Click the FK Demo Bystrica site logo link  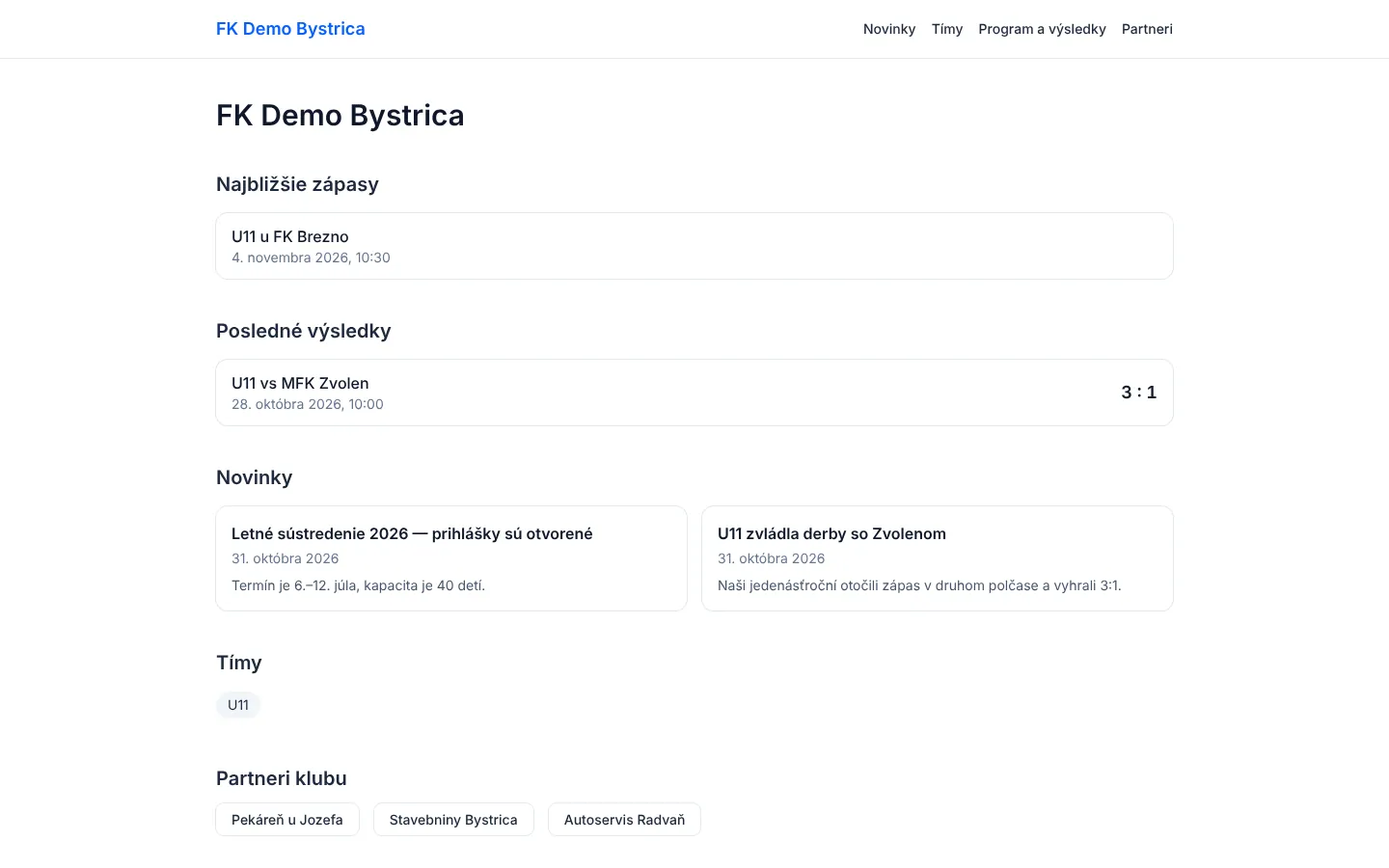[290, 29]
